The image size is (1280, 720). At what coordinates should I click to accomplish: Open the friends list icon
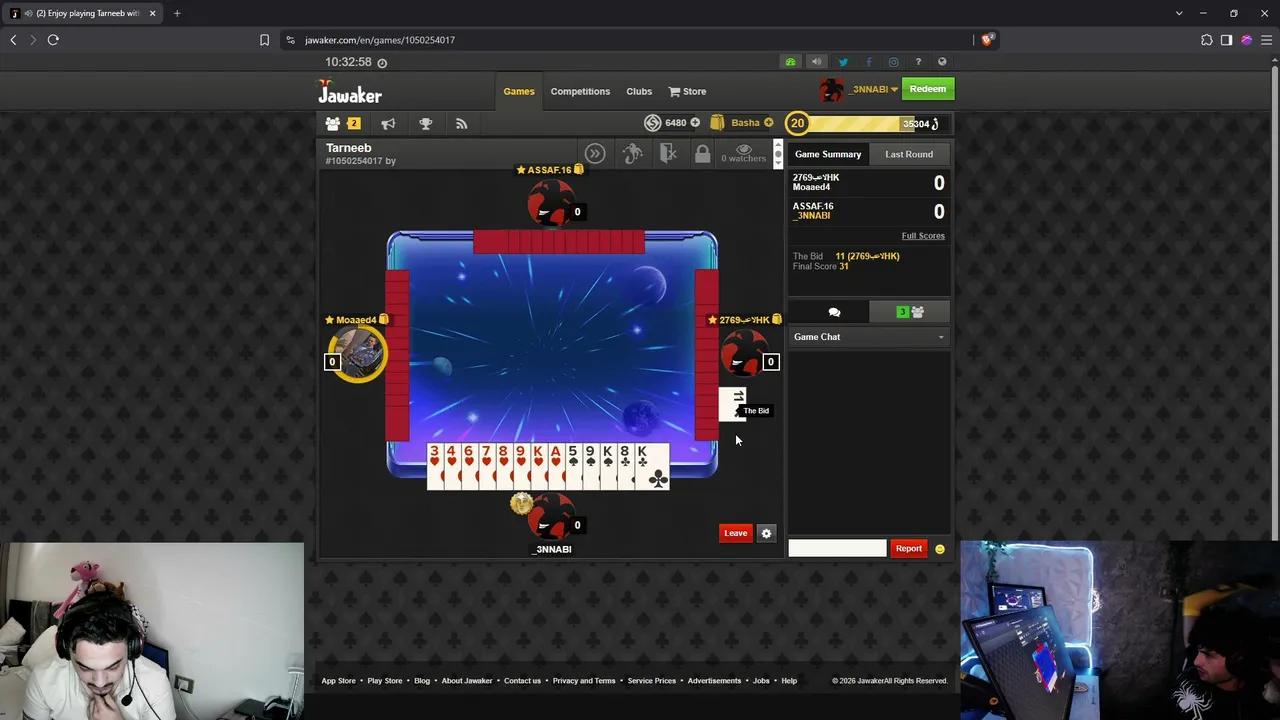[333, 123]
